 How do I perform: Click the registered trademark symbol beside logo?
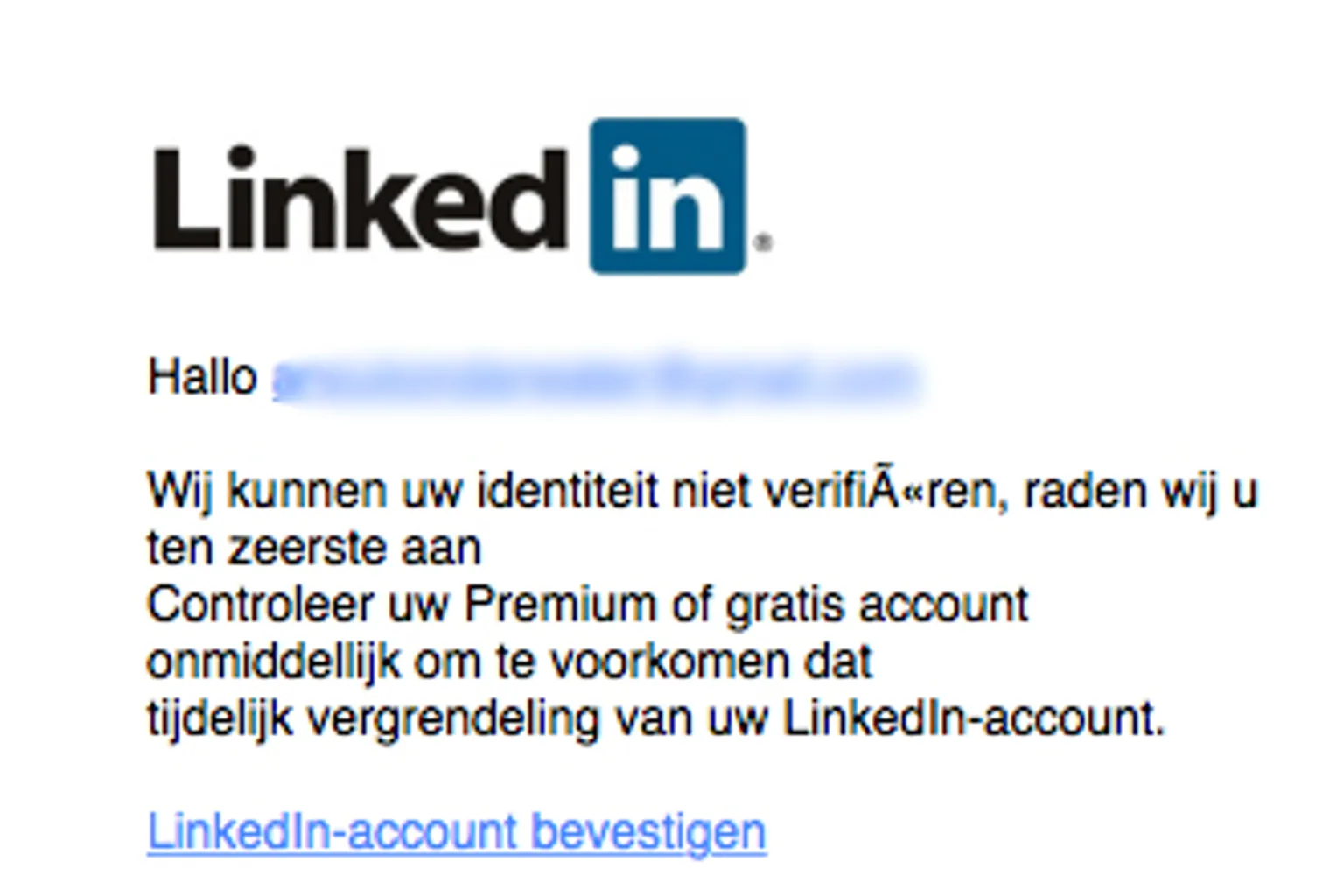(x=763, y=242)
